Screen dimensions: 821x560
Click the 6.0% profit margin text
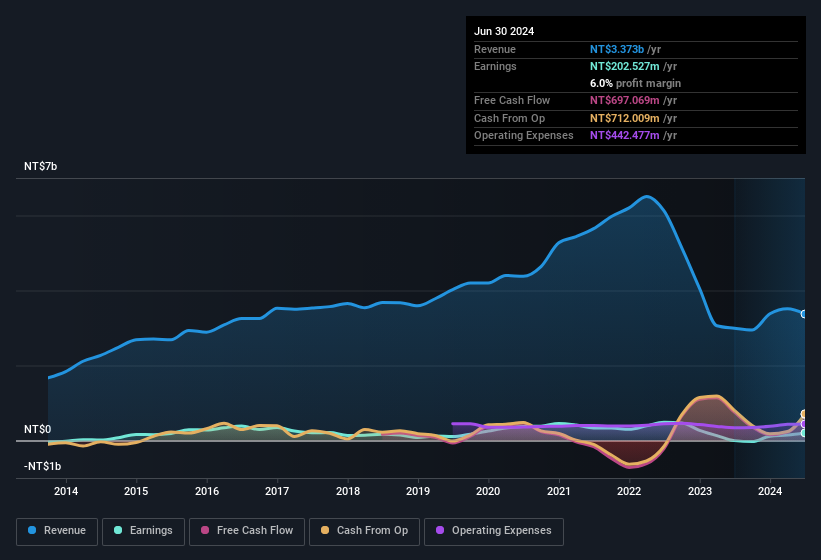click(x=635, y=83)
